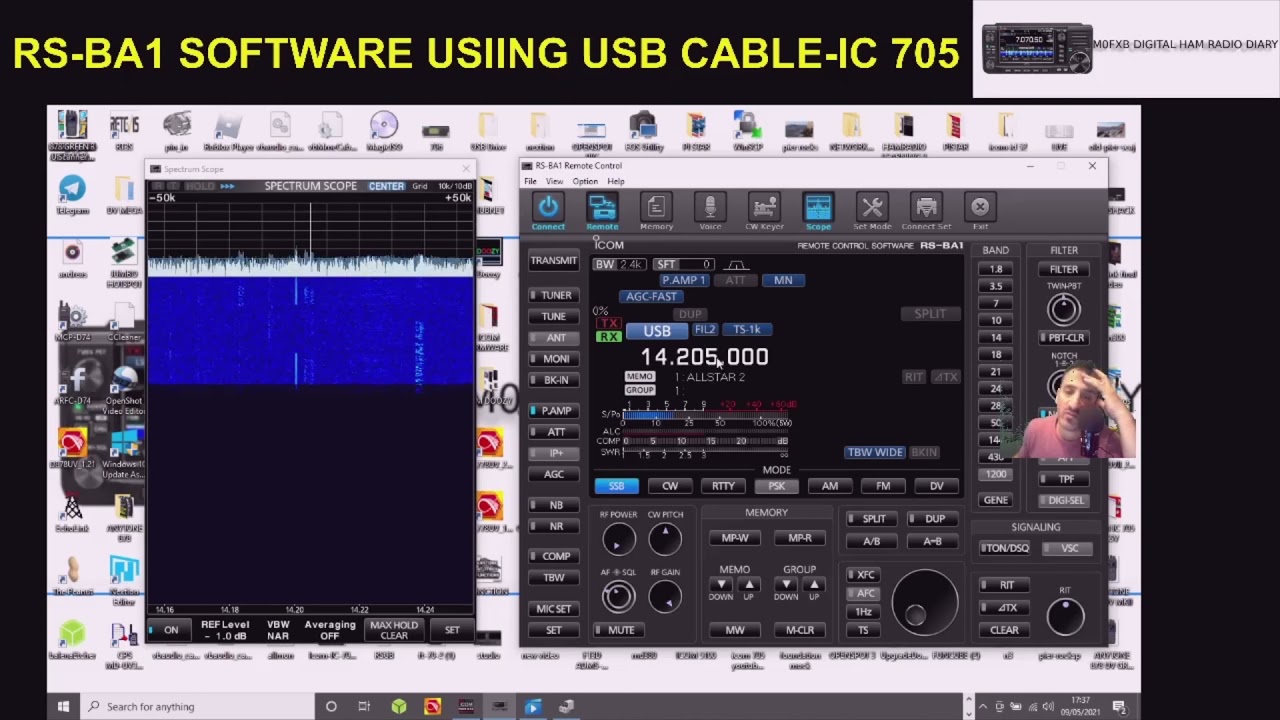Click the 14.205.000 frequency display
The width and height of the screenshot is (1280, 720).
(x=705, y=357)
